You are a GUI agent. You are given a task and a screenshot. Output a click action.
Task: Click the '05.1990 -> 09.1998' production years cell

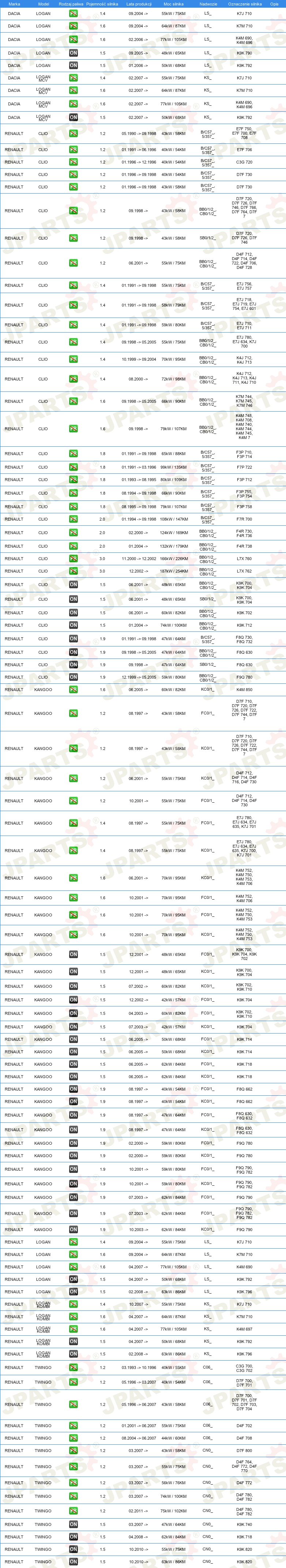click(x=139, y=133)
